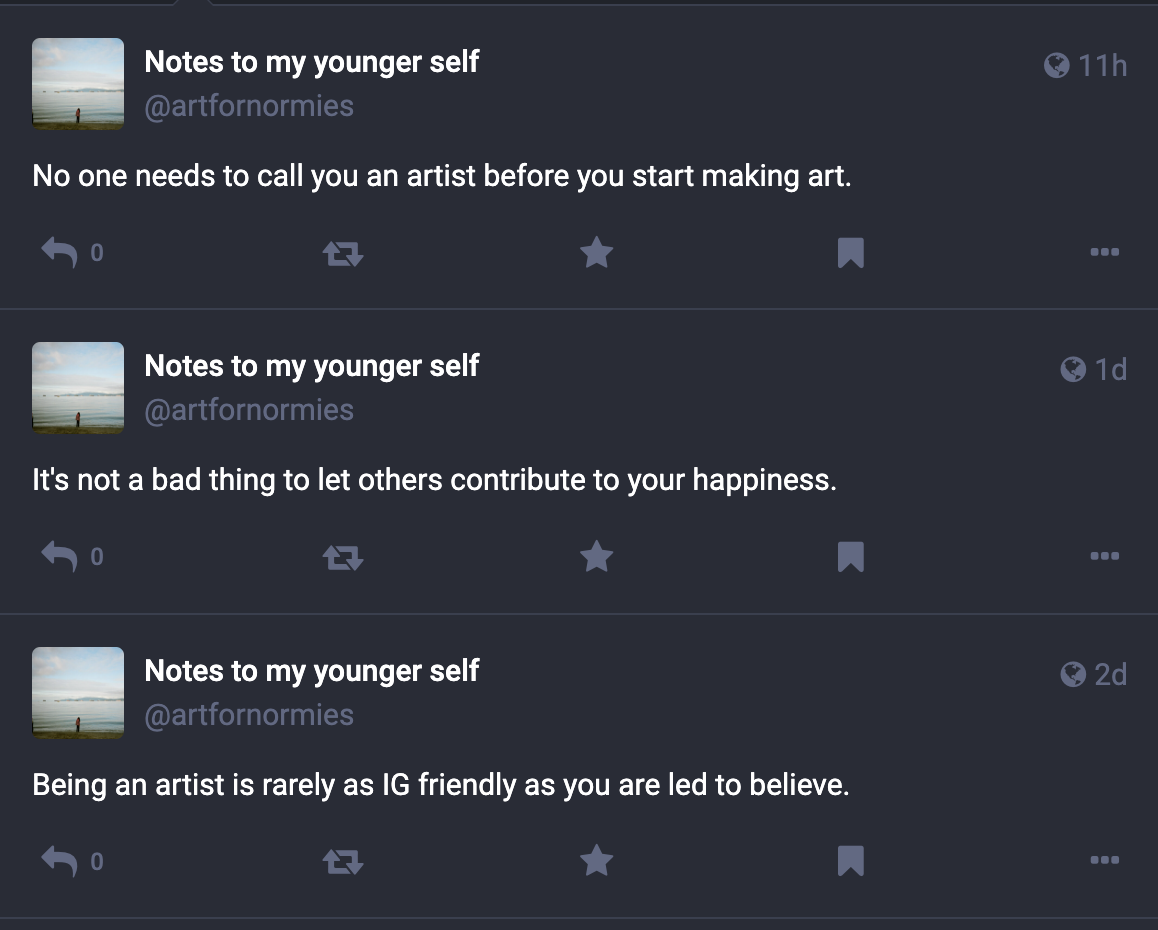Viewport: 1158px width, 930px height.
Task: Open 'Notes to my younger self' profile on happiness post
Action: point(312,366)
